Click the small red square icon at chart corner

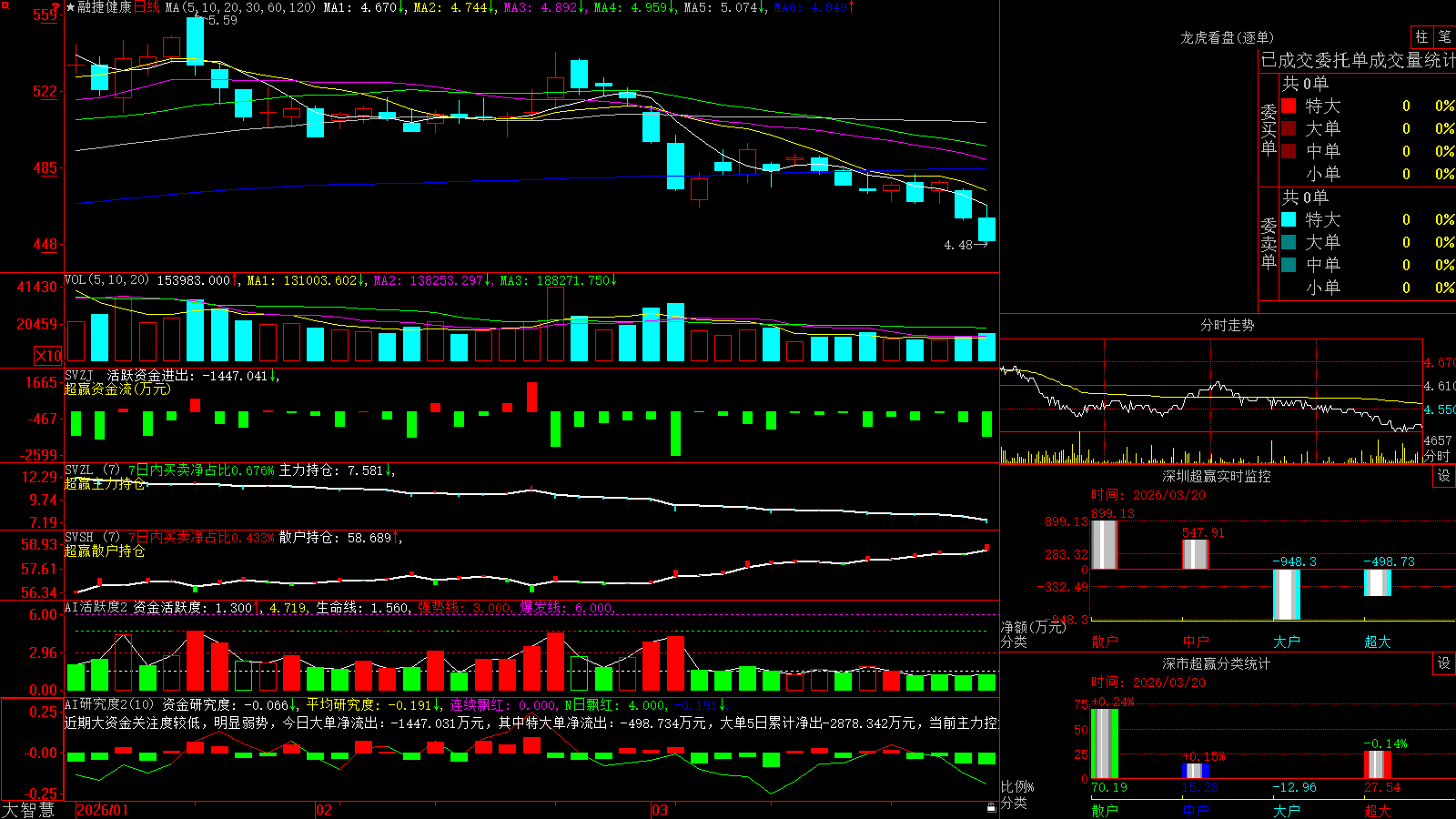[x=5, y=5]
